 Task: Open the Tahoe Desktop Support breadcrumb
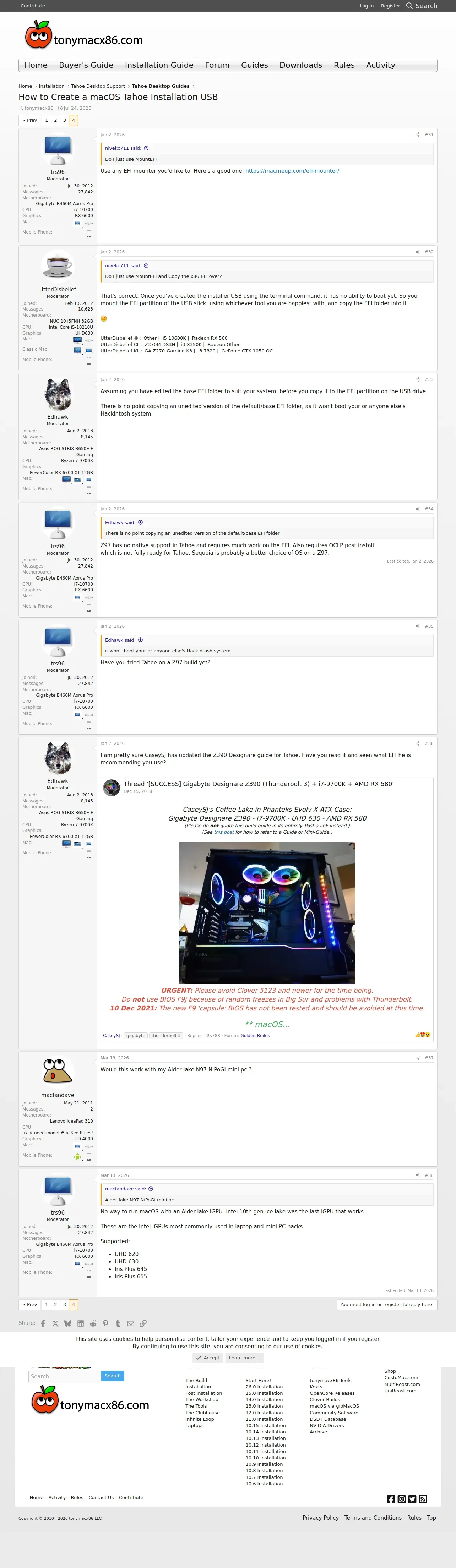[x=98, y=87]
